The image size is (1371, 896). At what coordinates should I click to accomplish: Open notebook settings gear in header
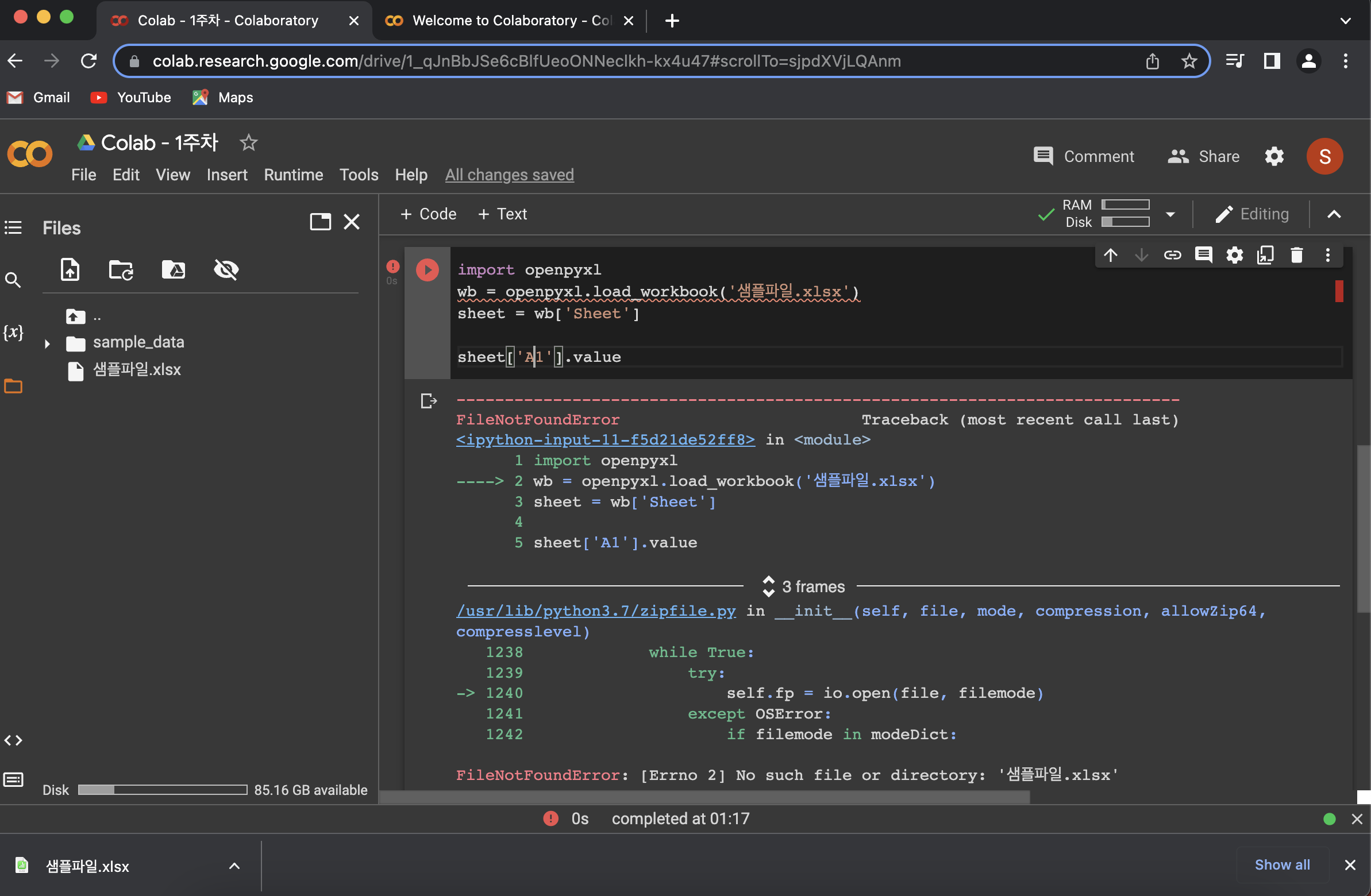(1274, 156)
